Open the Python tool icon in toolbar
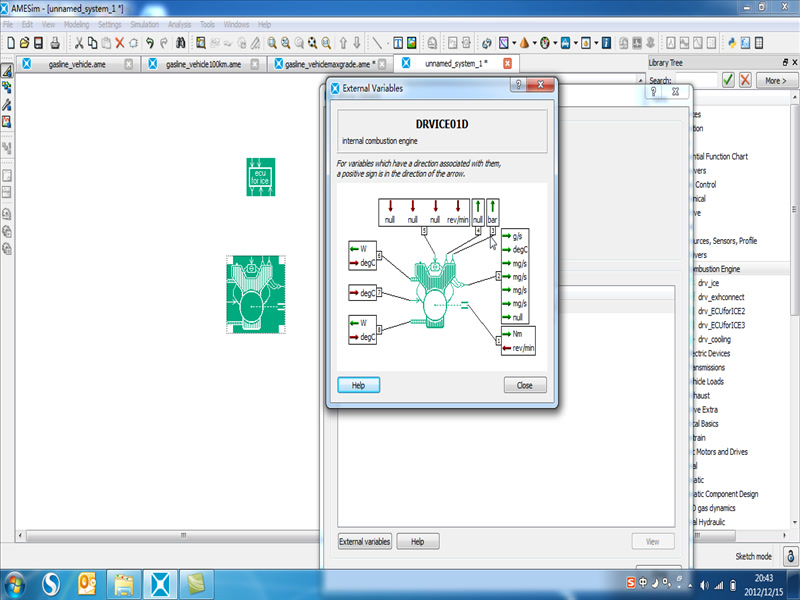This screenshot has width=800, height=600. coord(731,43)
